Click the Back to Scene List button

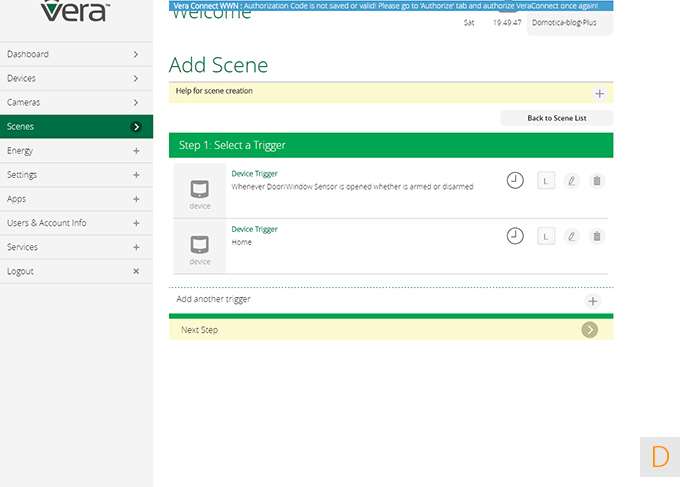pyautogui.click(x=556, y=118)
